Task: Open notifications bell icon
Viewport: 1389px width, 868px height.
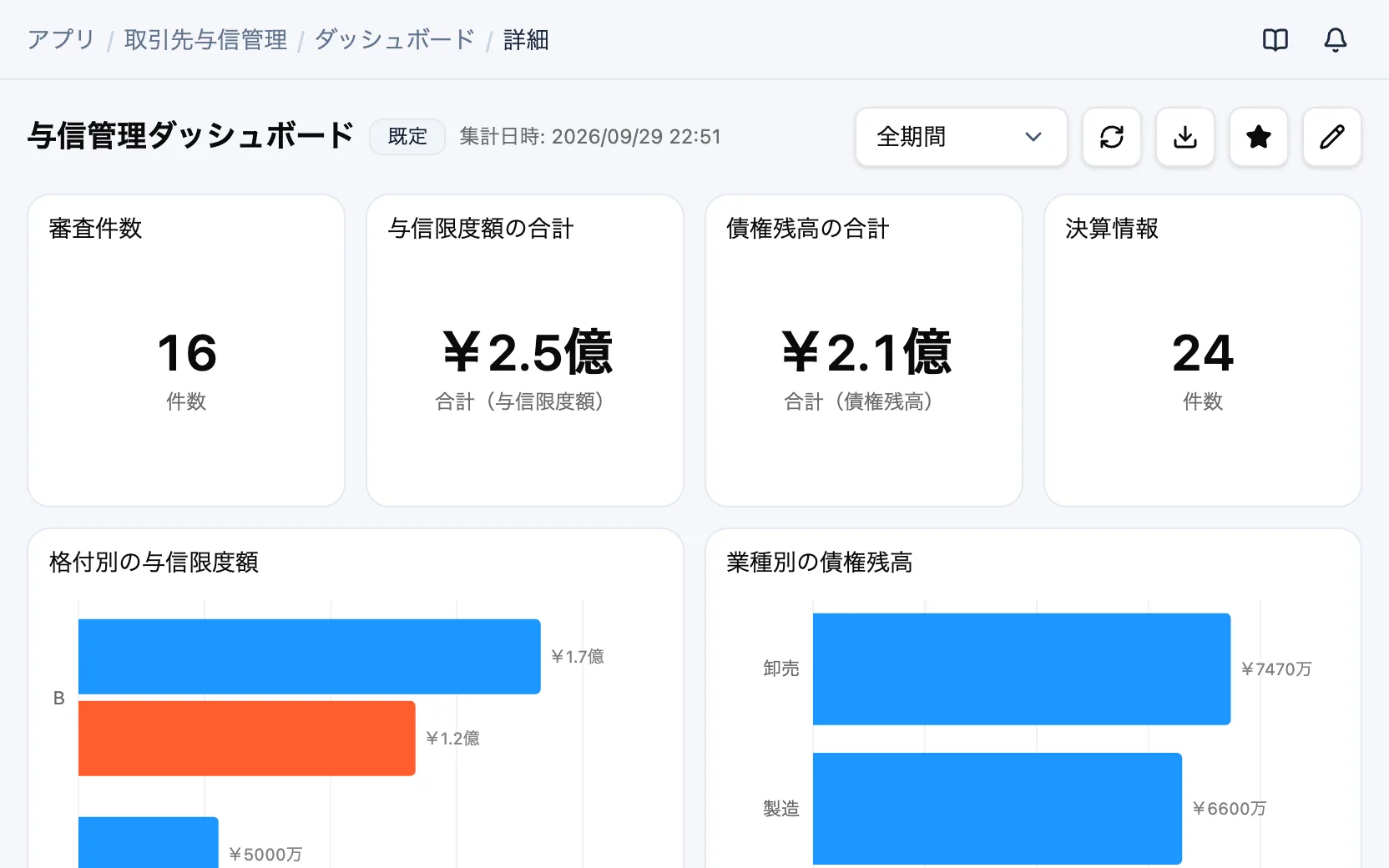Action: (x=1336, y=39)
